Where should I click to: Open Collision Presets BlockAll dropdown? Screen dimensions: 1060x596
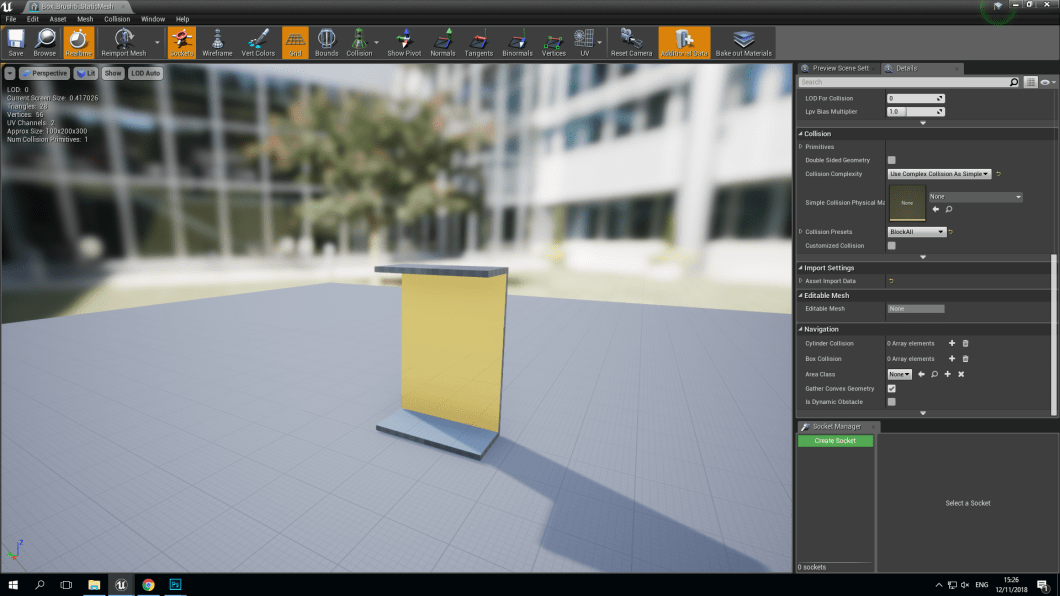(x=917, y=232)
